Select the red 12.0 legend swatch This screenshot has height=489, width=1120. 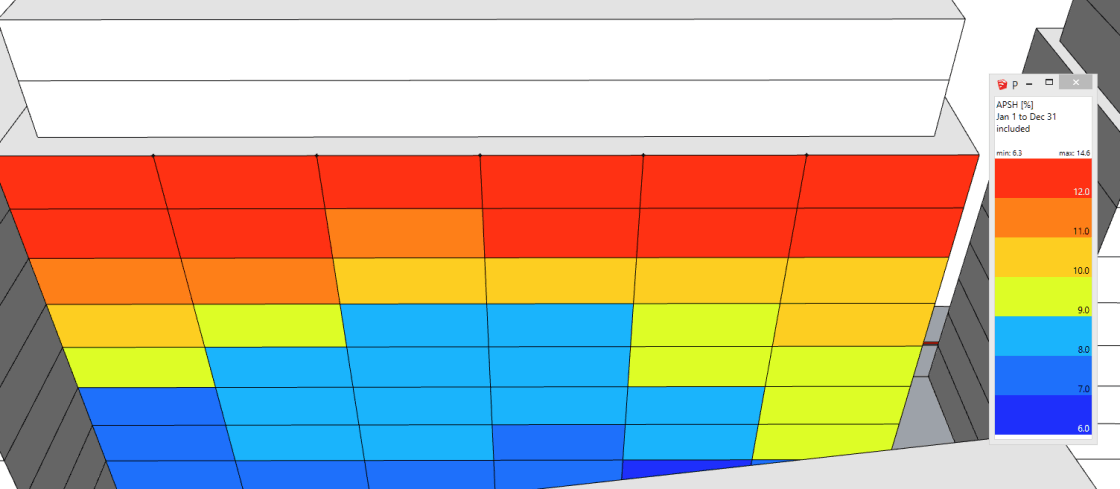coord(1044,178)
